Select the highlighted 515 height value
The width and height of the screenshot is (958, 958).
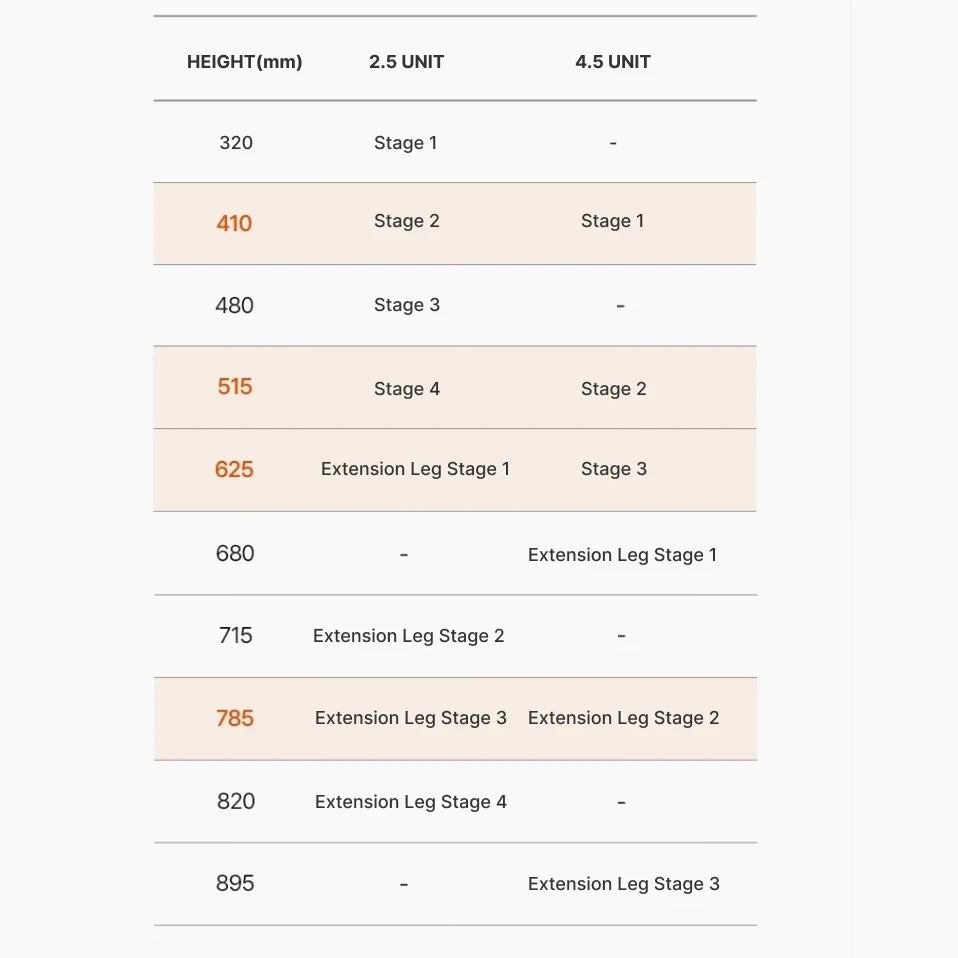(235, 387)
